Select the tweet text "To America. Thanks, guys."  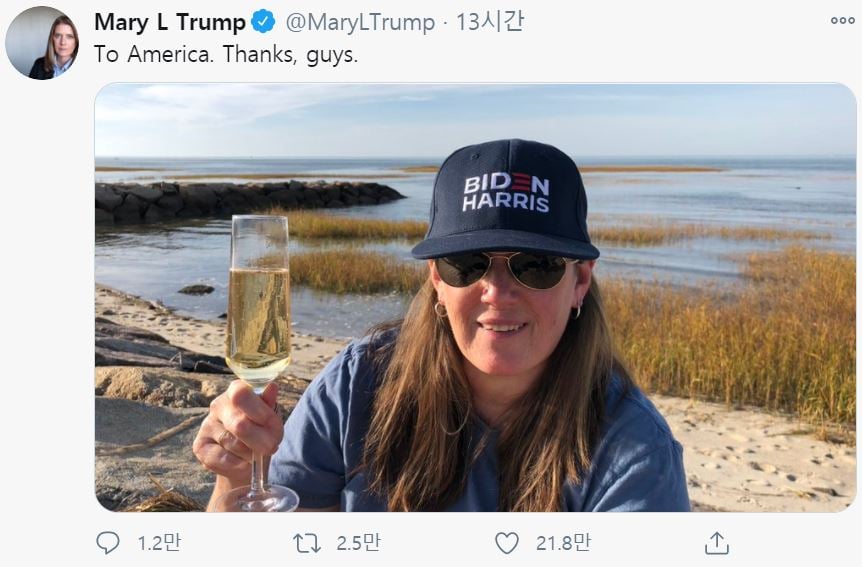pyautogui.click(x=226, y=55)
